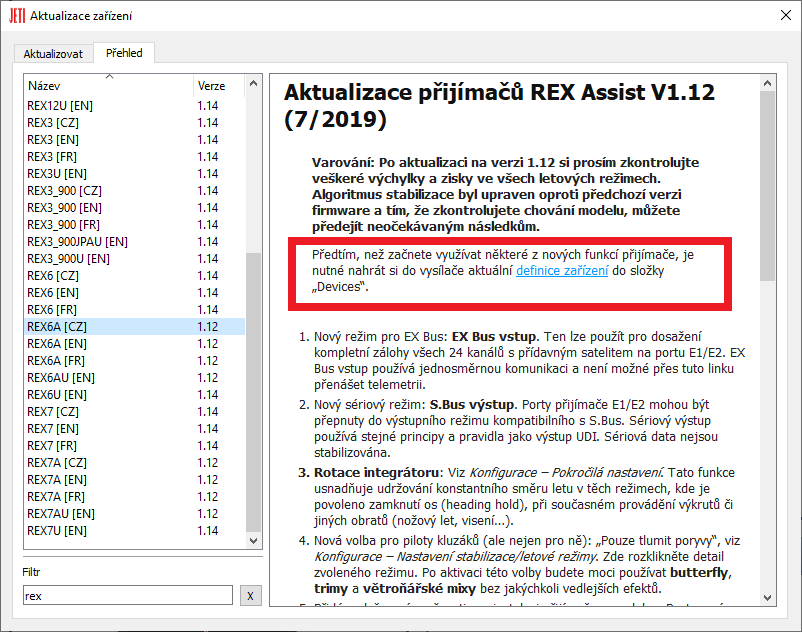This screenshot has height=632, width=802.
Task: Select the REX7 [CZ] device row
Action: (x=135, y=412)
